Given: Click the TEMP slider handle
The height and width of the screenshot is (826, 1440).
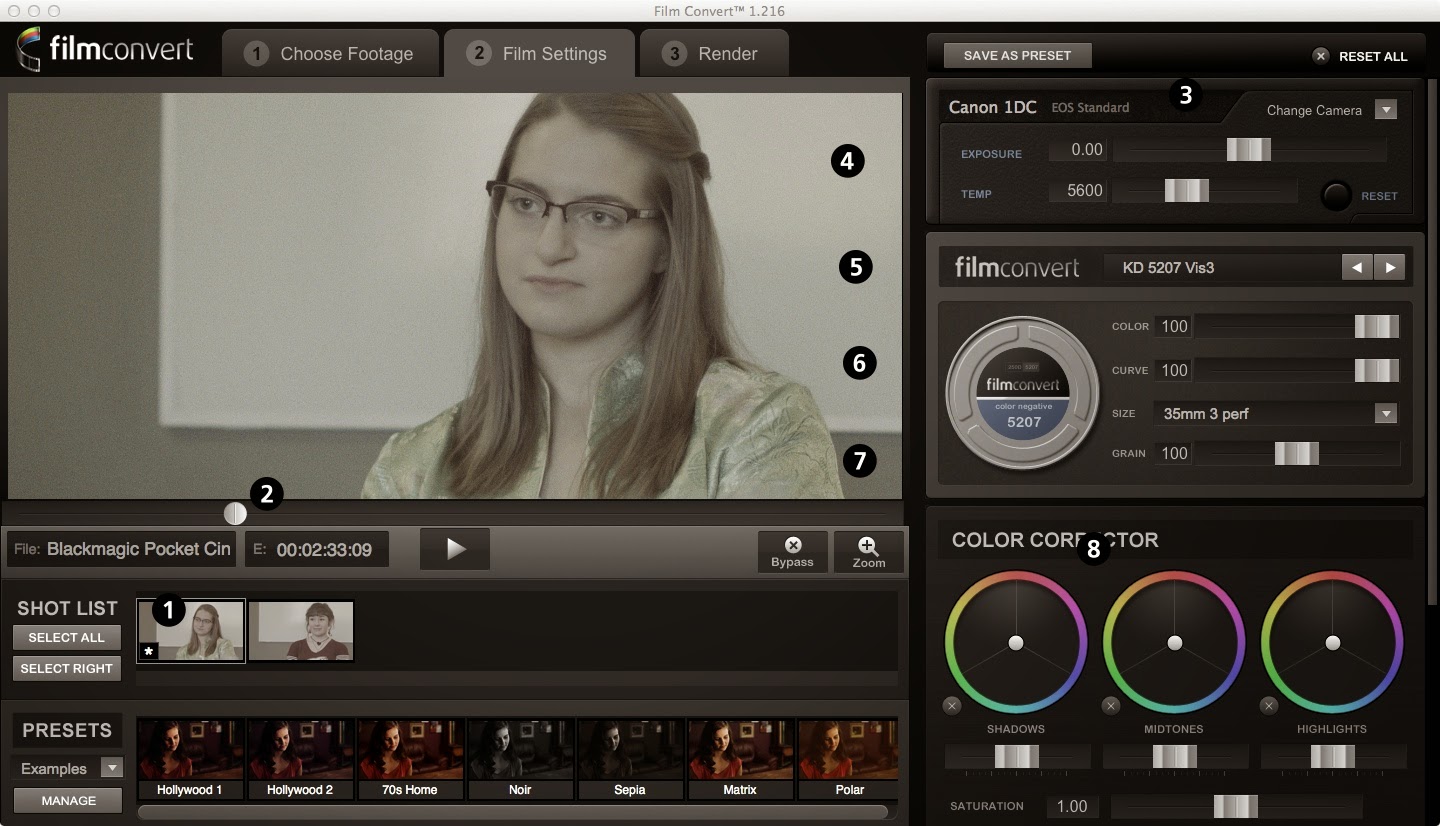Looking at the screenshot, I should click(1187, 191).
